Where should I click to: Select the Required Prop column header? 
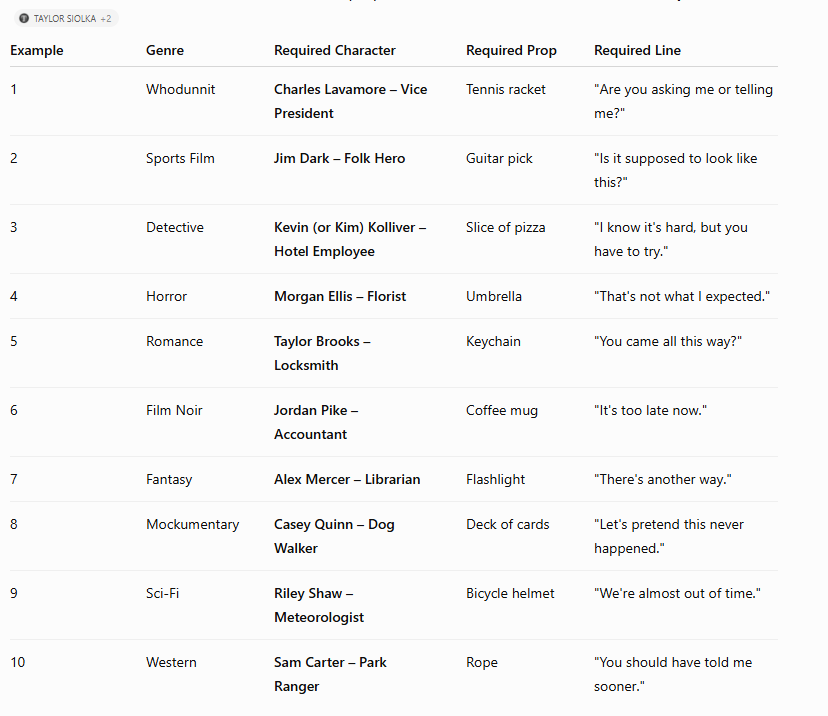point(511,50)
